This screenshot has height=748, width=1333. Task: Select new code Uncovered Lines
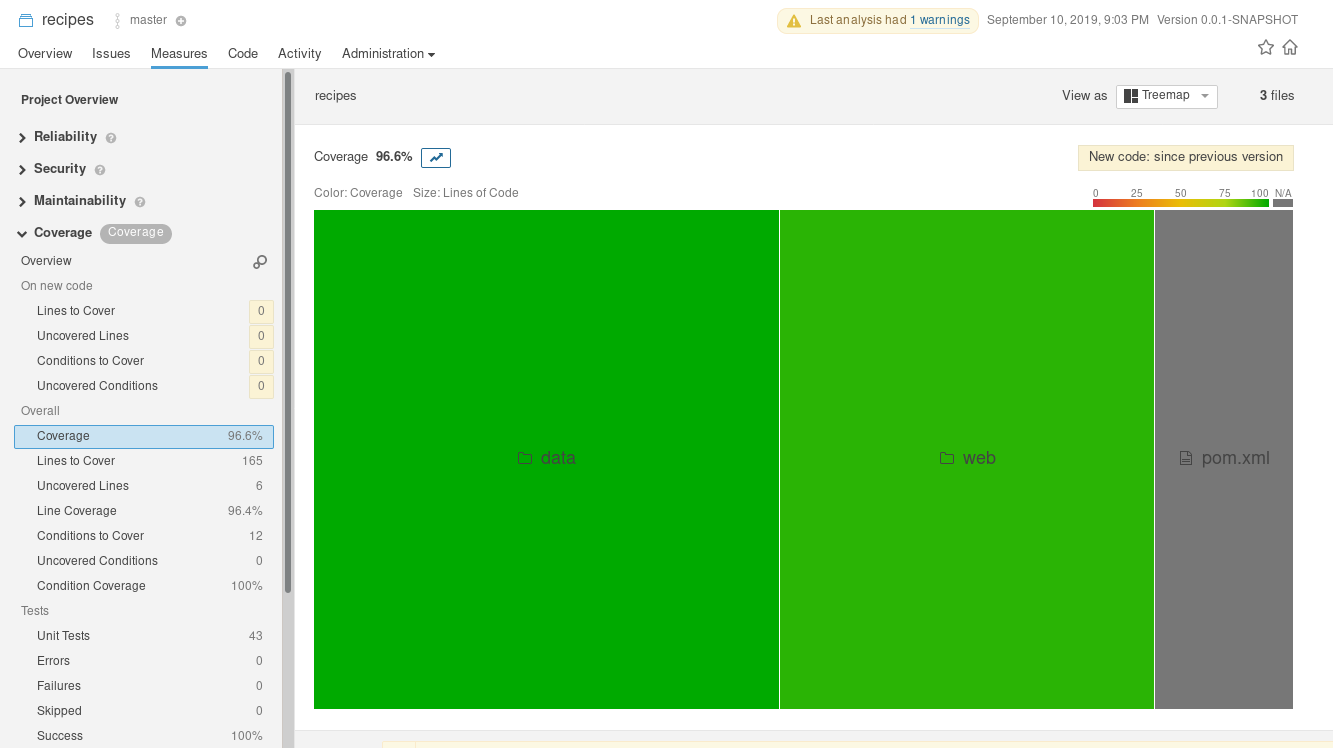point(144,336)
